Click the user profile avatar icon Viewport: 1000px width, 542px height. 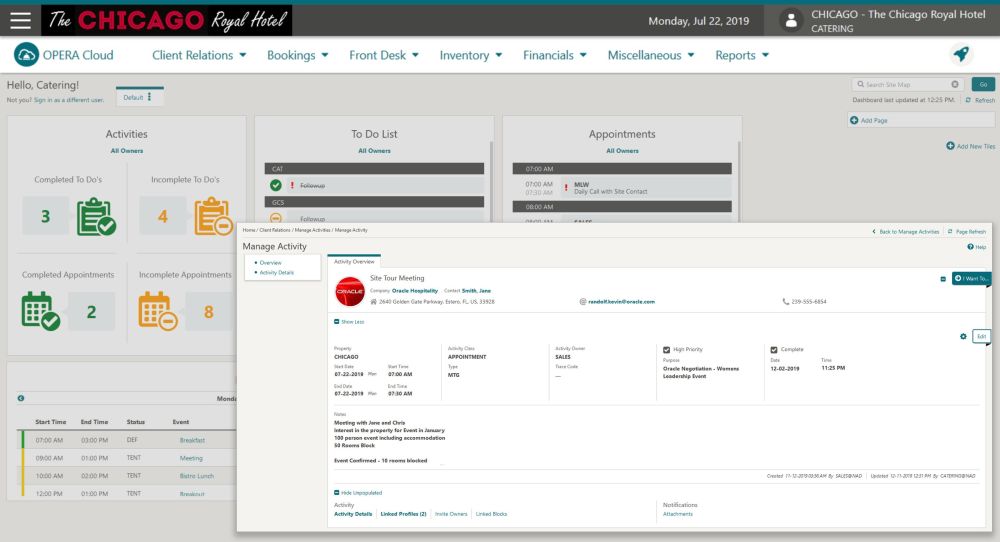point(791,20)
